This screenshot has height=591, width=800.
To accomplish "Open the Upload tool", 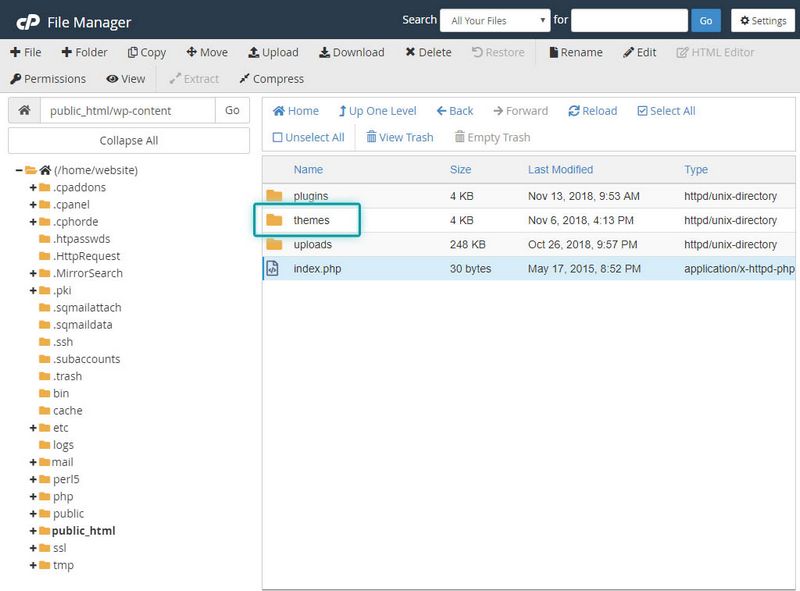I will (273, 52).
